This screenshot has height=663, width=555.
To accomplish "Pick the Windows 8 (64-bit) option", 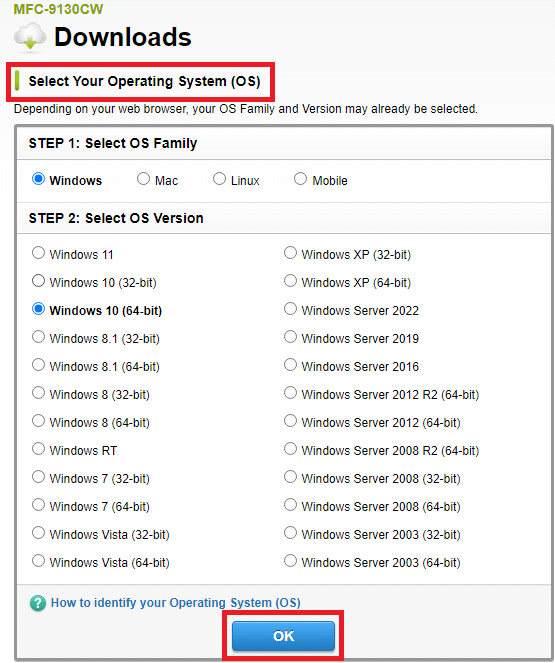I will point(38,421).
